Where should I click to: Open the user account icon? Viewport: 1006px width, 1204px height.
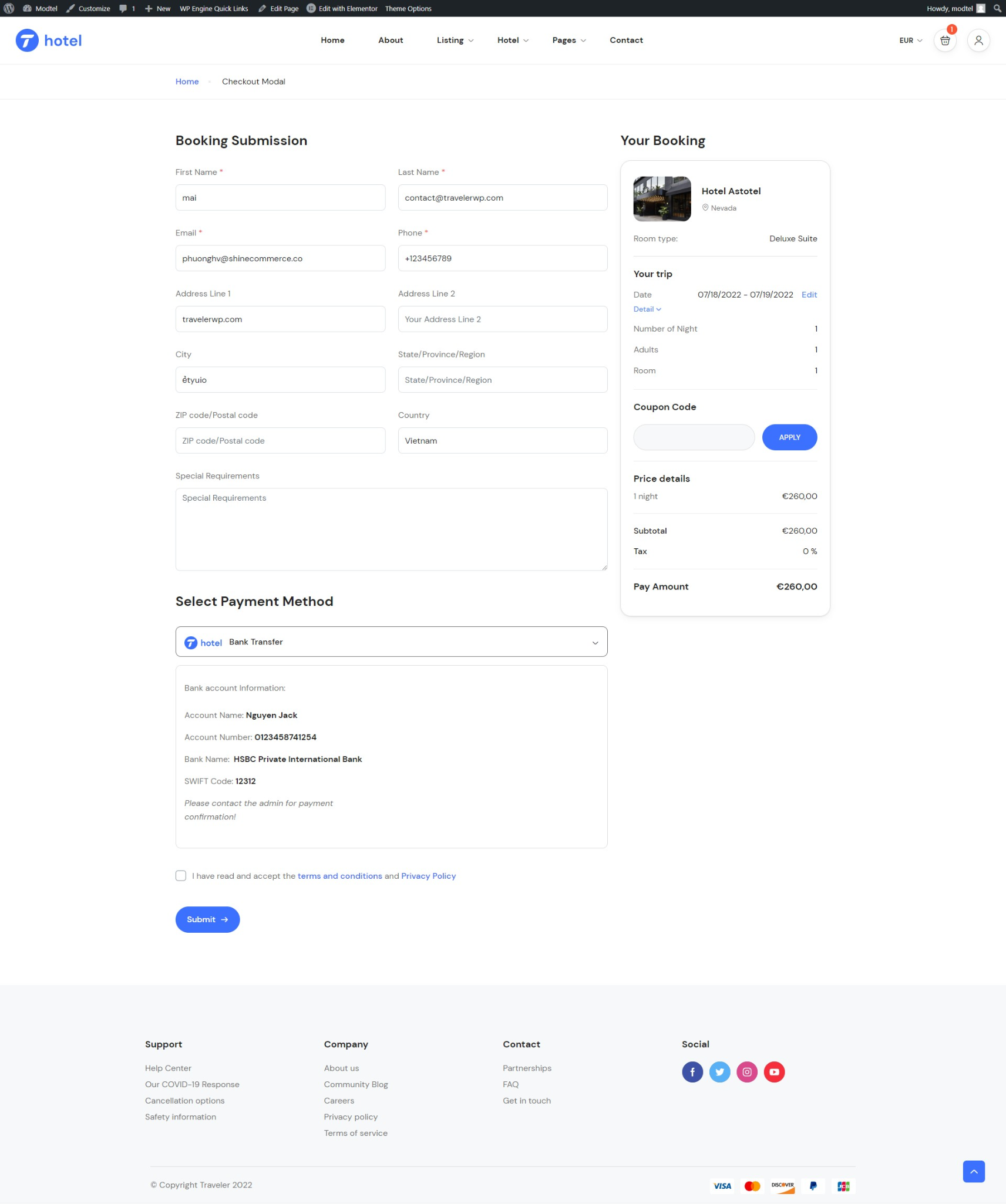[978, 41]
